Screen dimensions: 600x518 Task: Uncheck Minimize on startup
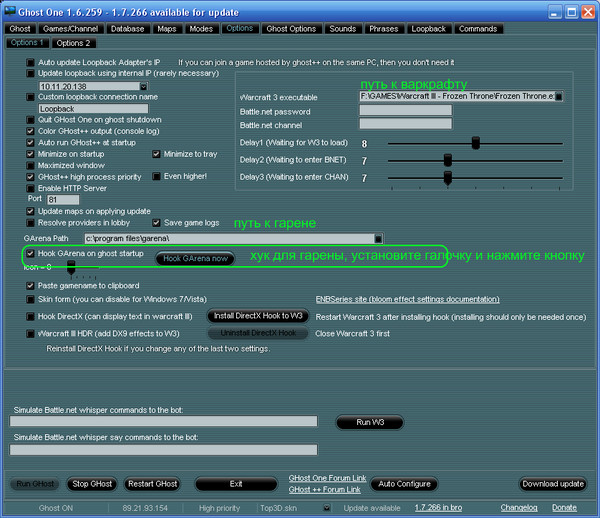click(30, 154)
